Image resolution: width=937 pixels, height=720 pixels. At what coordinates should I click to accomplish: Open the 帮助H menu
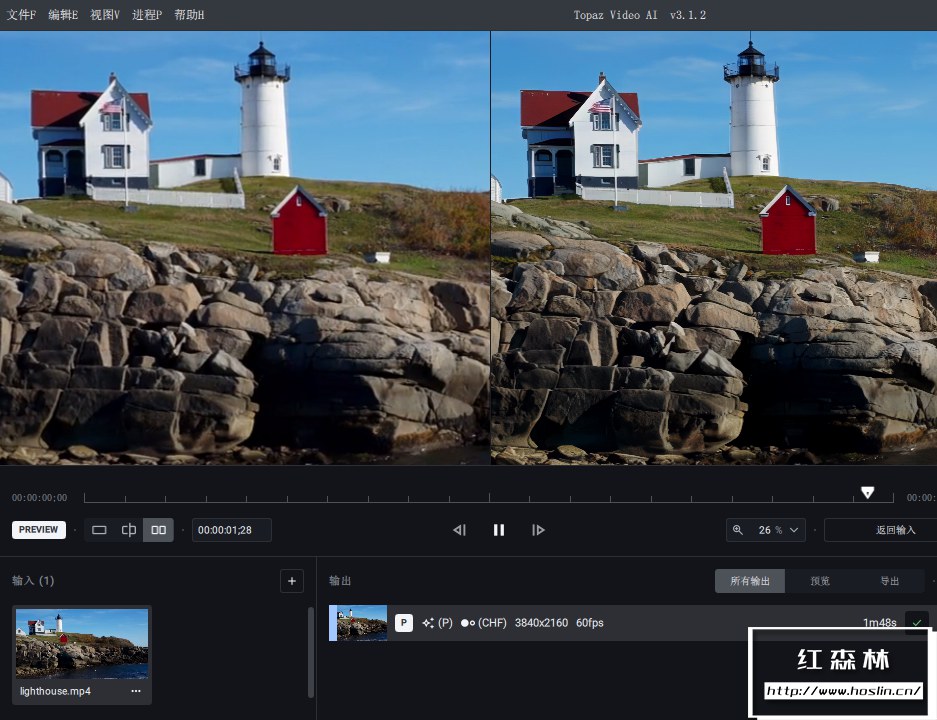coord(189,15)
